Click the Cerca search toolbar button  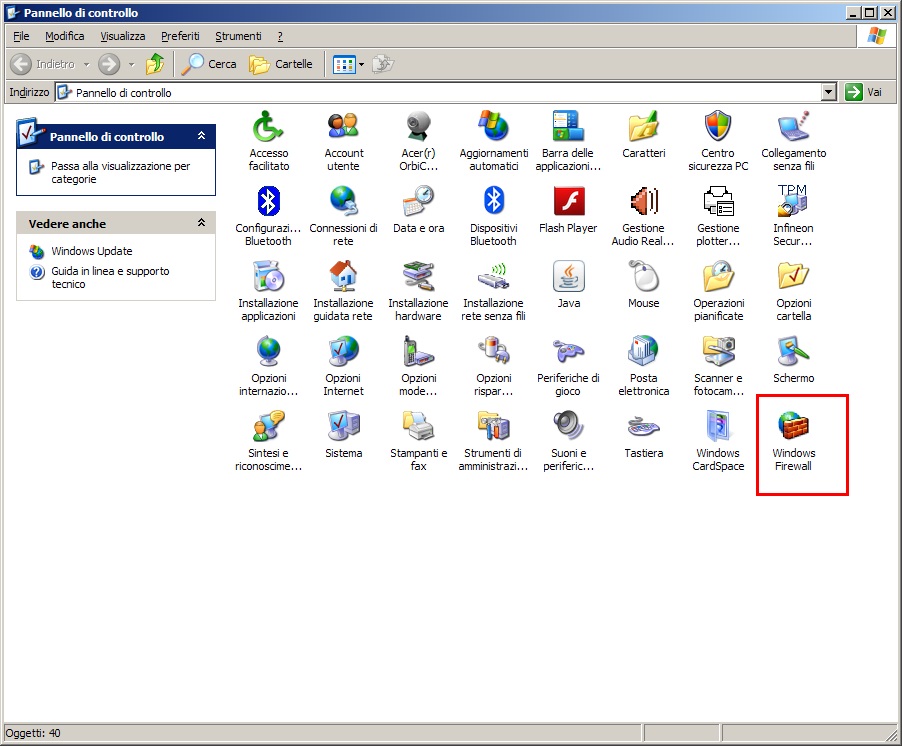point(209,64)
